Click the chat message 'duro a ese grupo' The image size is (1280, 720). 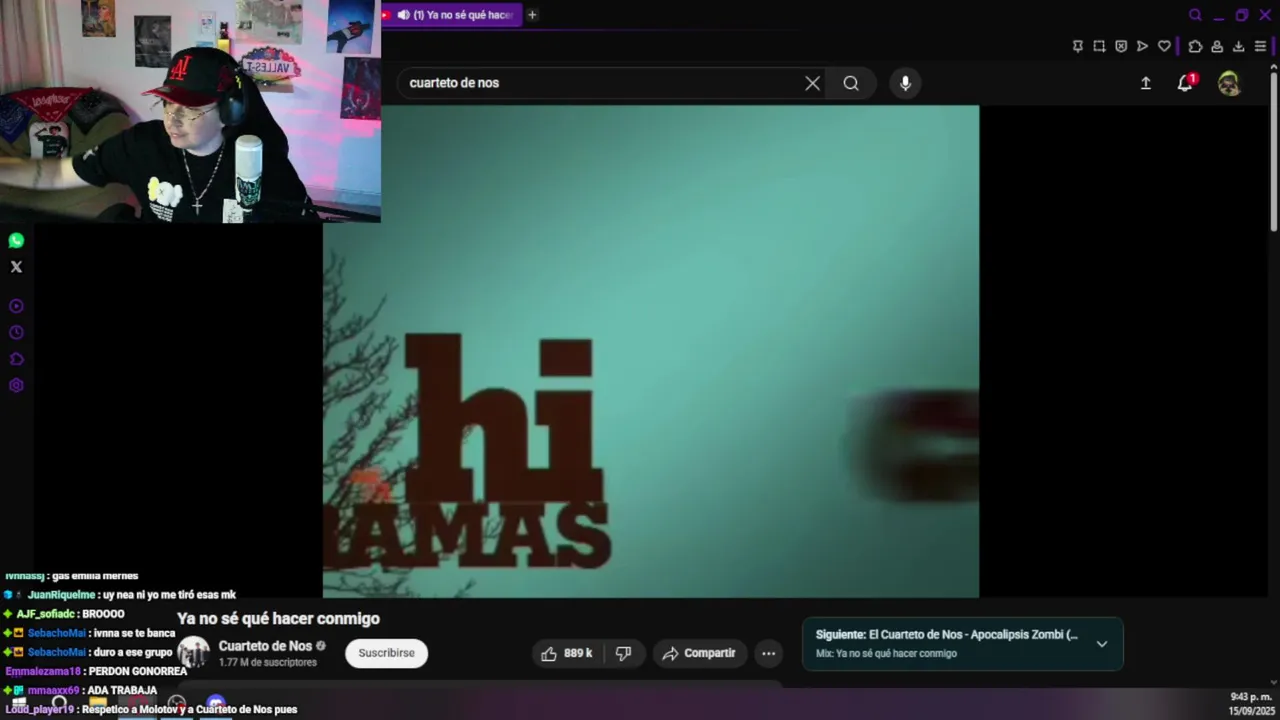133,653
